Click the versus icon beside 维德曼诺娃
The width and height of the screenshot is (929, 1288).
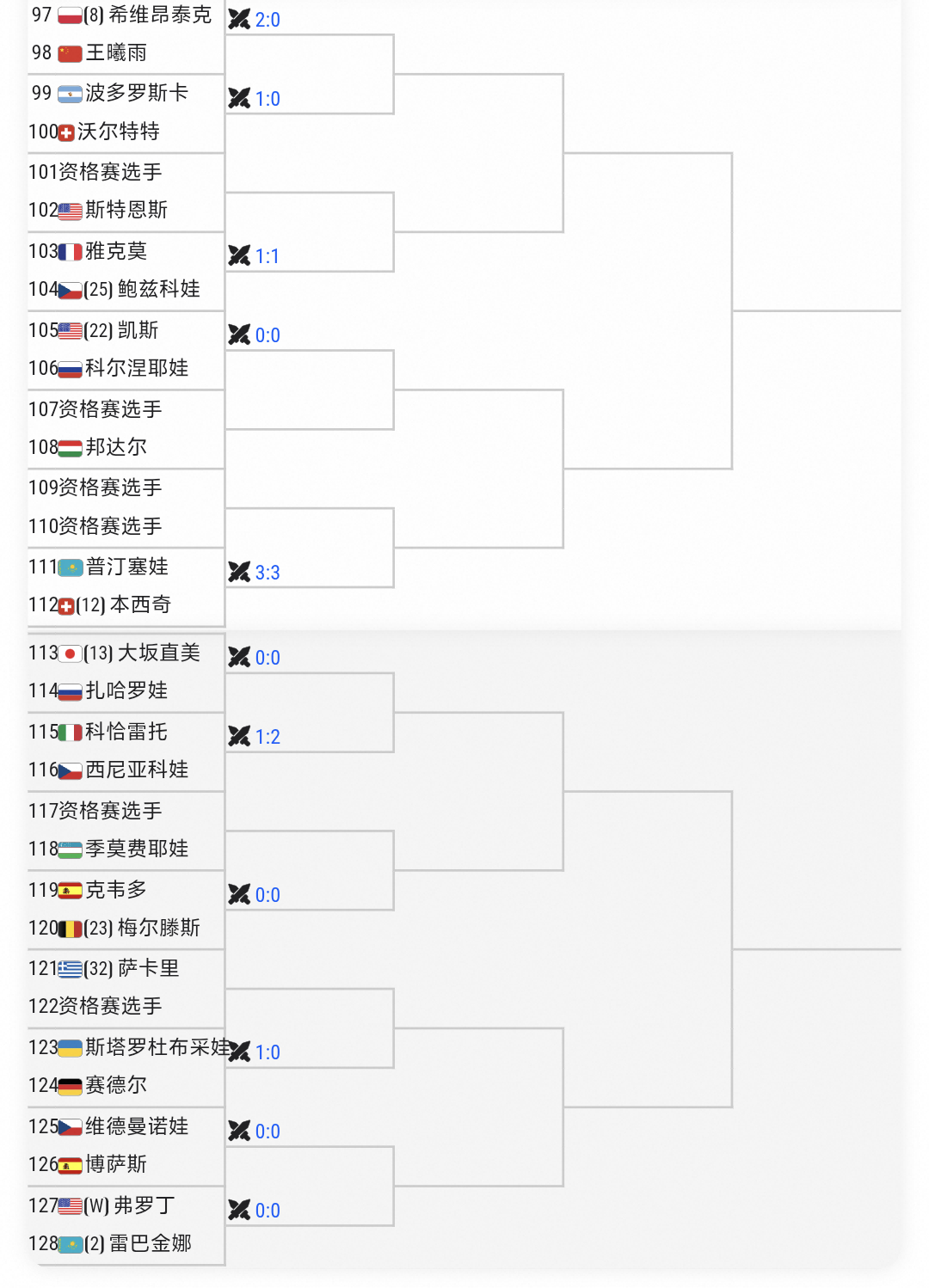[x=239, y=1131]
